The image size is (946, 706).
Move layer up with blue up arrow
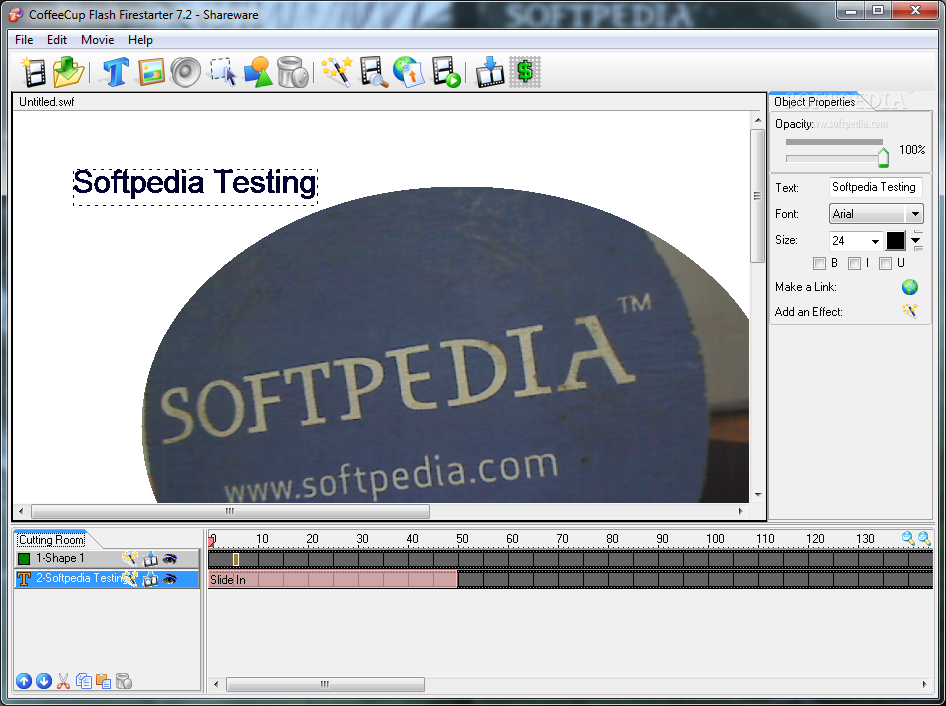(24, 681)
